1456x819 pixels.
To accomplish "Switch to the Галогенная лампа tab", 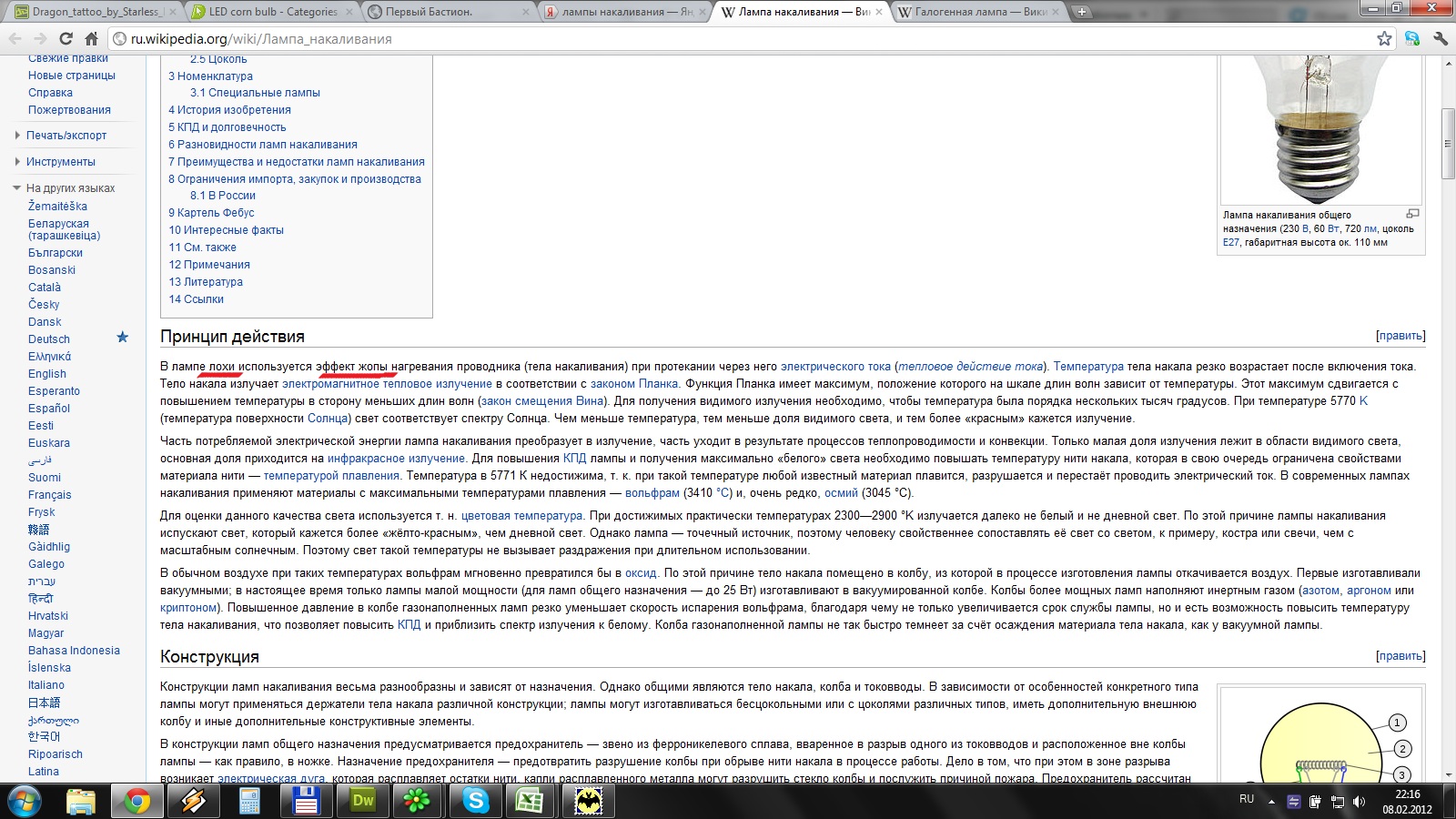I will point(970,12).
